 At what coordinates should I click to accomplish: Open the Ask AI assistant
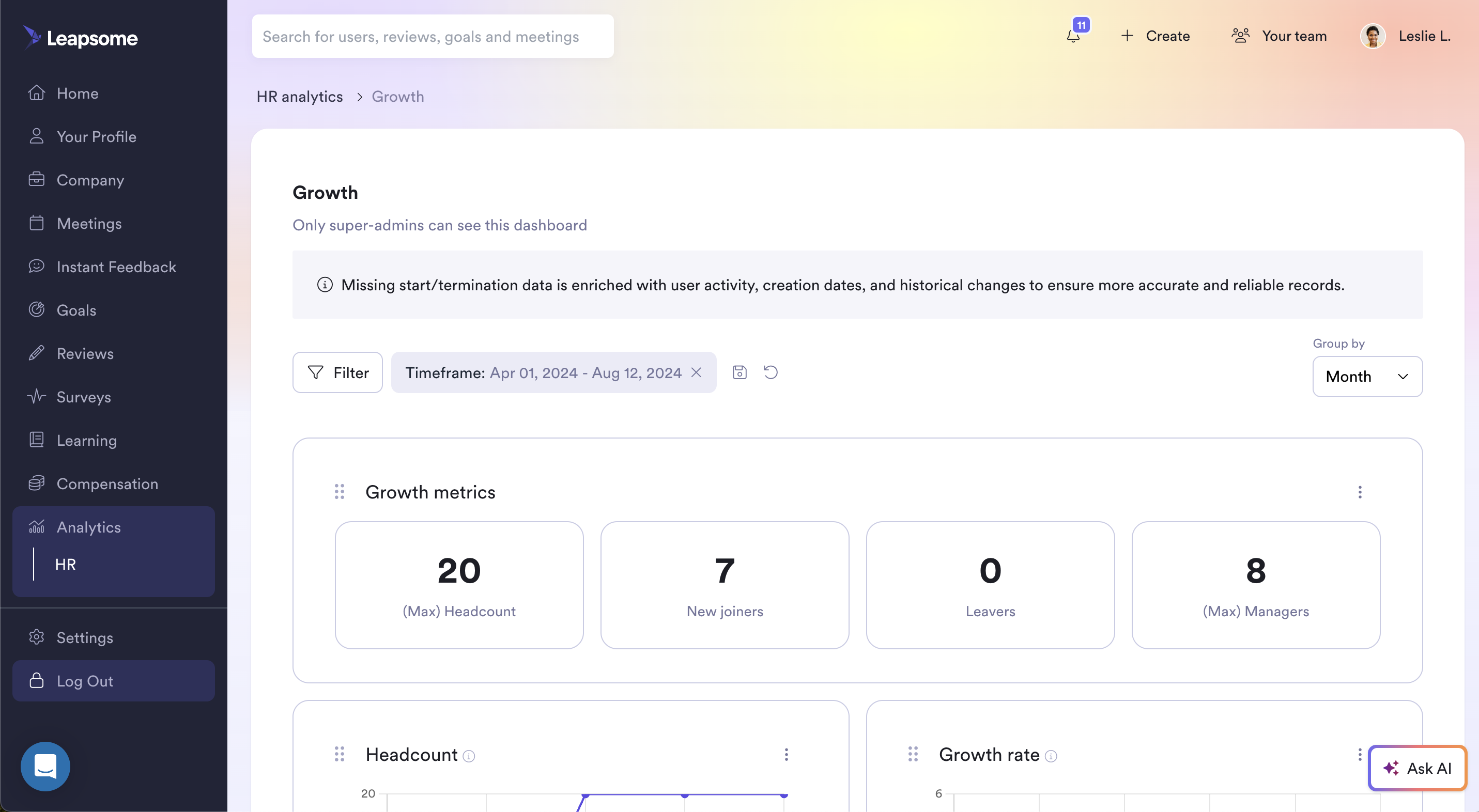(x=1417, y=768)
